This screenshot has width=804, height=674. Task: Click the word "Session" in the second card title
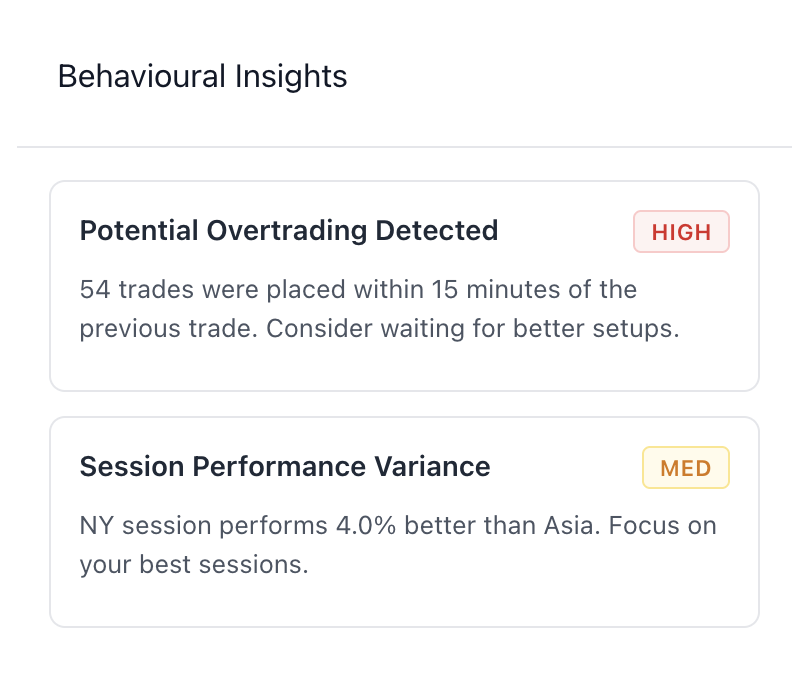tap(122, 466)
